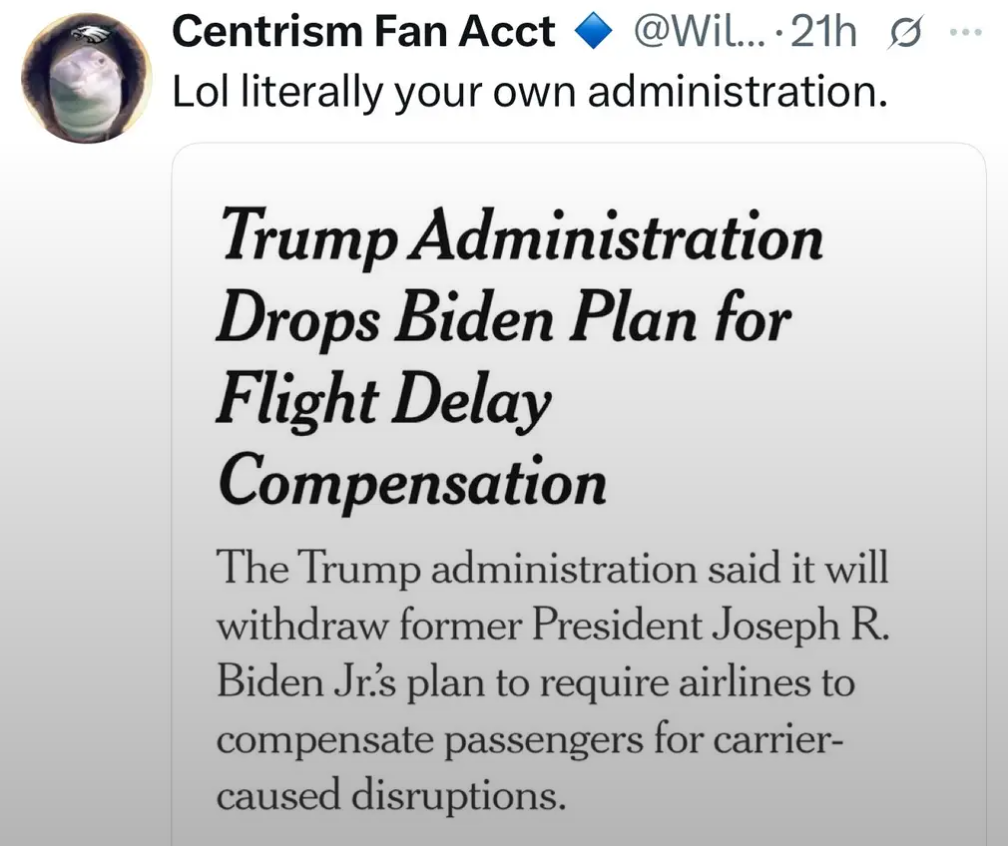Click the "Flight Delay" headline line
Image resolution: width=1008 pixels, height=846 pixels.
pos(384,400)
